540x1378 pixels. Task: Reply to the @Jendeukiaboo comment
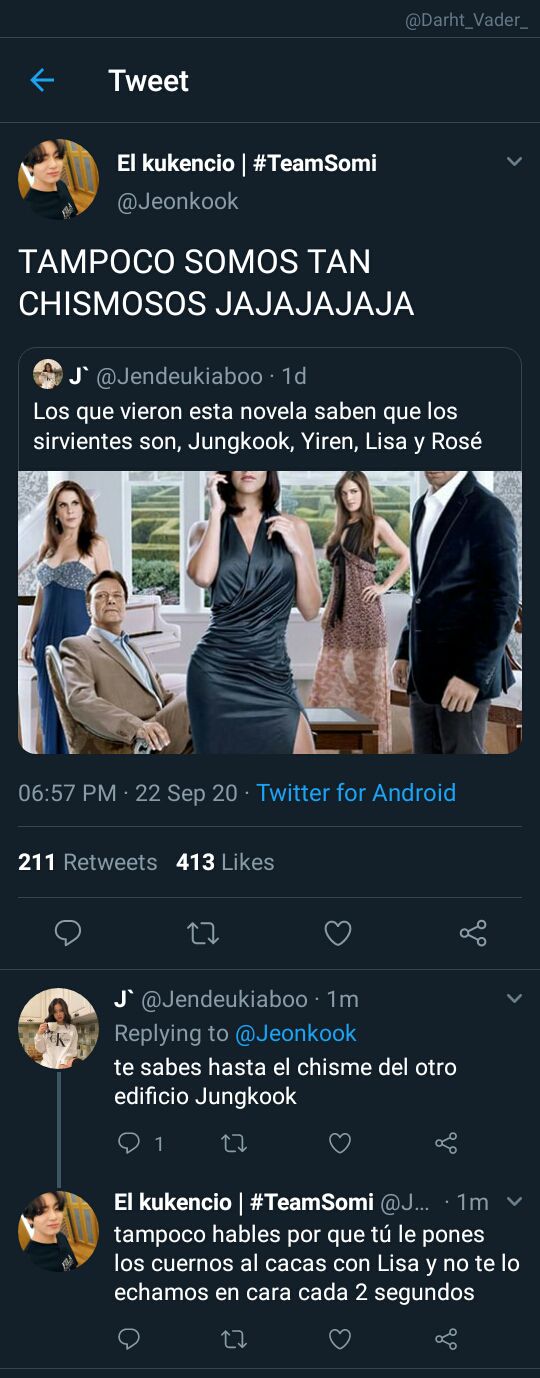129,1143
